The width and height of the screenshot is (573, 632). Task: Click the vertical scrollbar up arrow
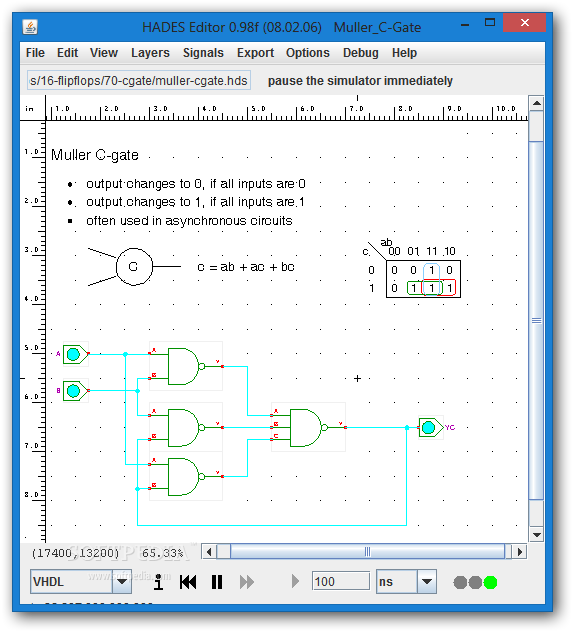tap(536, 103)
